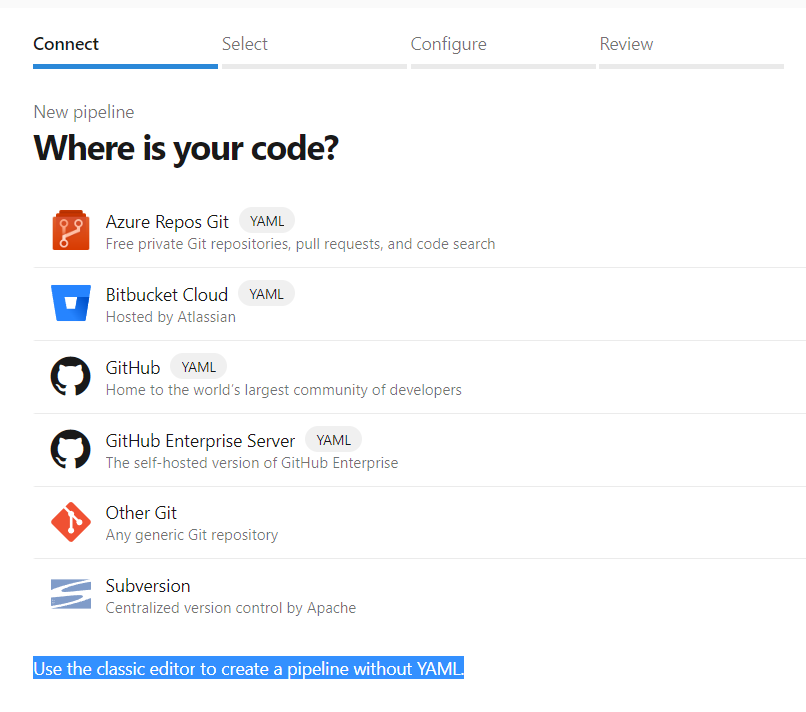Click 'Any generic Git repository' text
The width and height of the screenshot is (806, 712).
(x=192, y=535)
